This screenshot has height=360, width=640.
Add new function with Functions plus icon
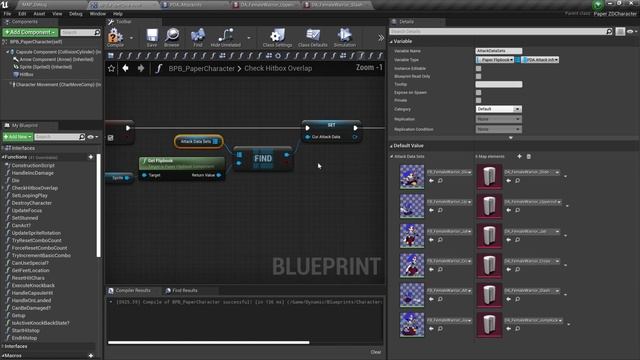point(91,157)
